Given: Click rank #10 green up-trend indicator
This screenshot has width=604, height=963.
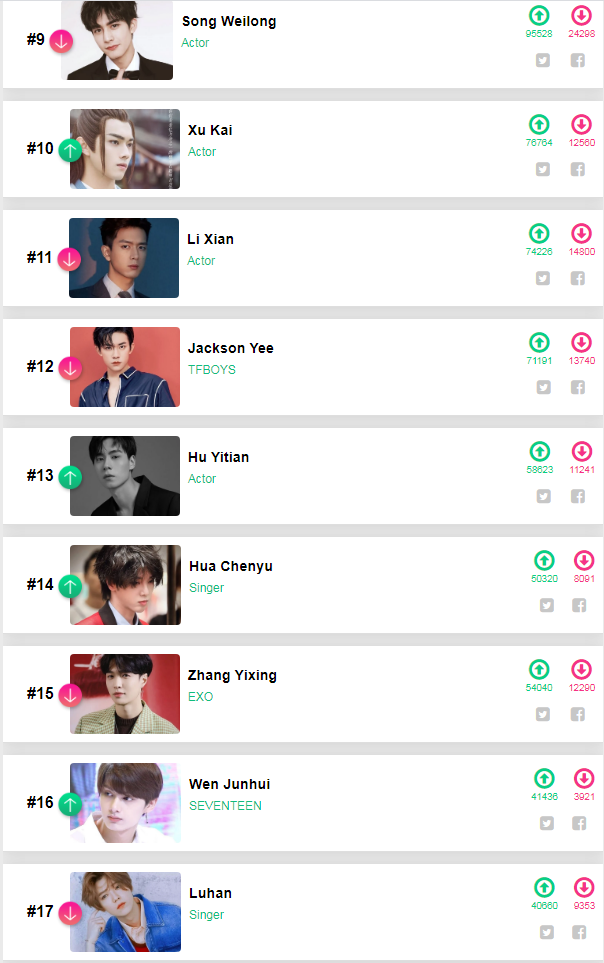Looking at the screenshot, I should click(70, 150).
